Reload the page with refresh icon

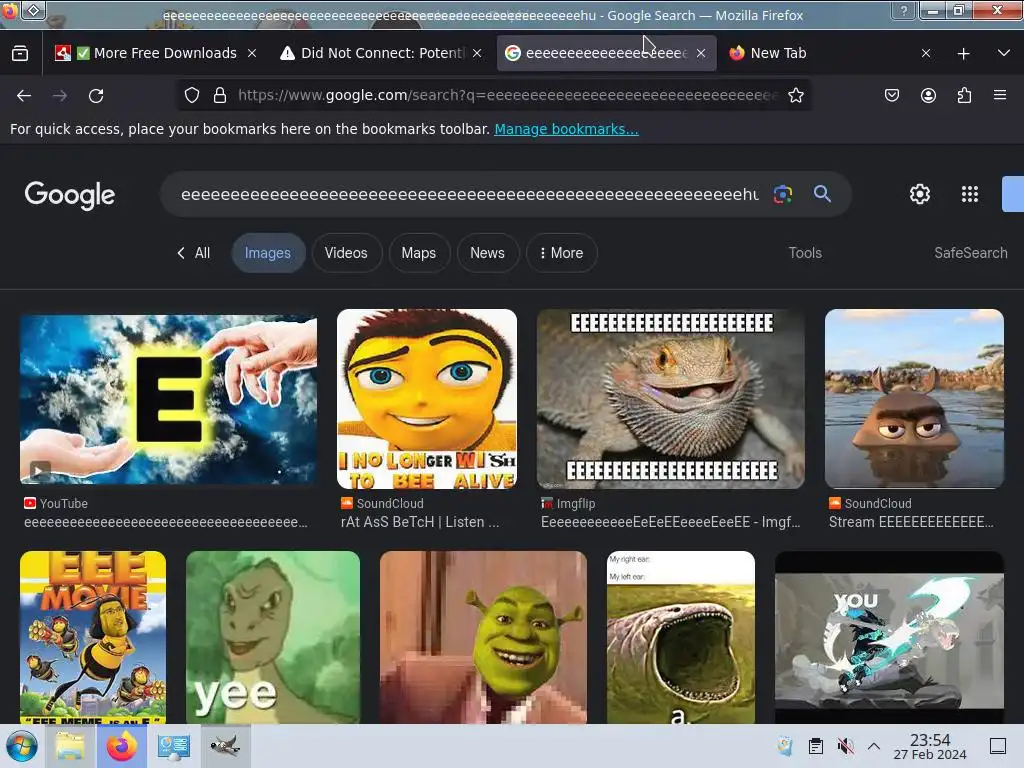pyautogui.click(x=96, y=96)
